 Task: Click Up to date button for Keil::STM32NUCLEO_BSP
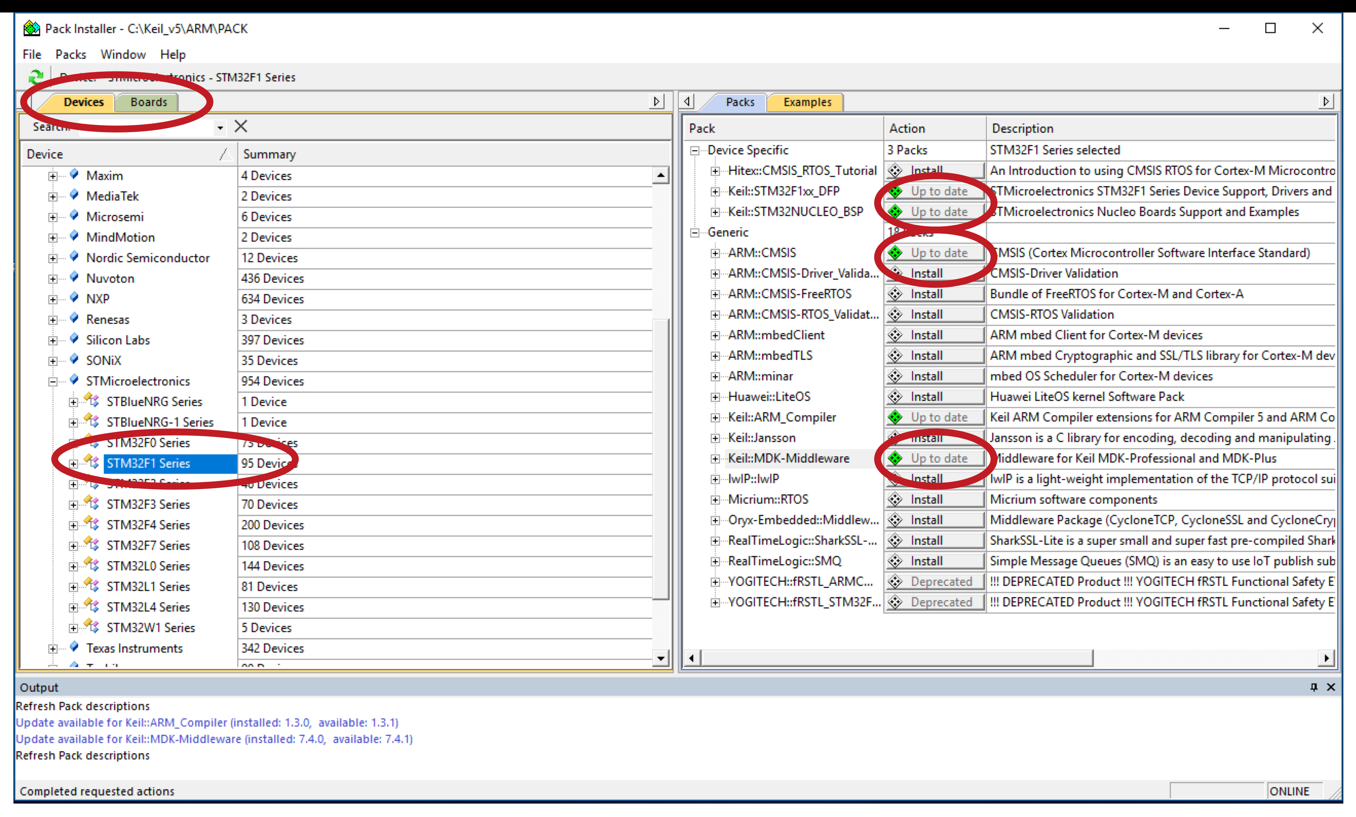(x=934, y=212)
